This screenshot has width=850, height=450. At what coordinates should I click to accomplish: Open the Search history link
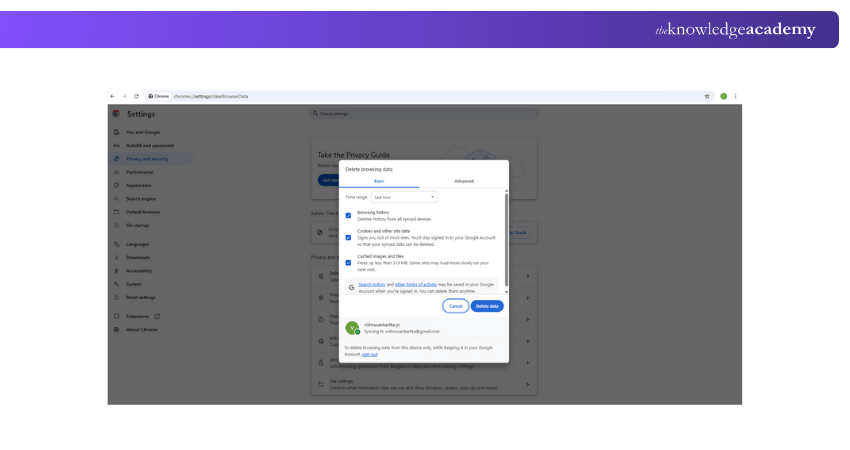click(372, 285)
